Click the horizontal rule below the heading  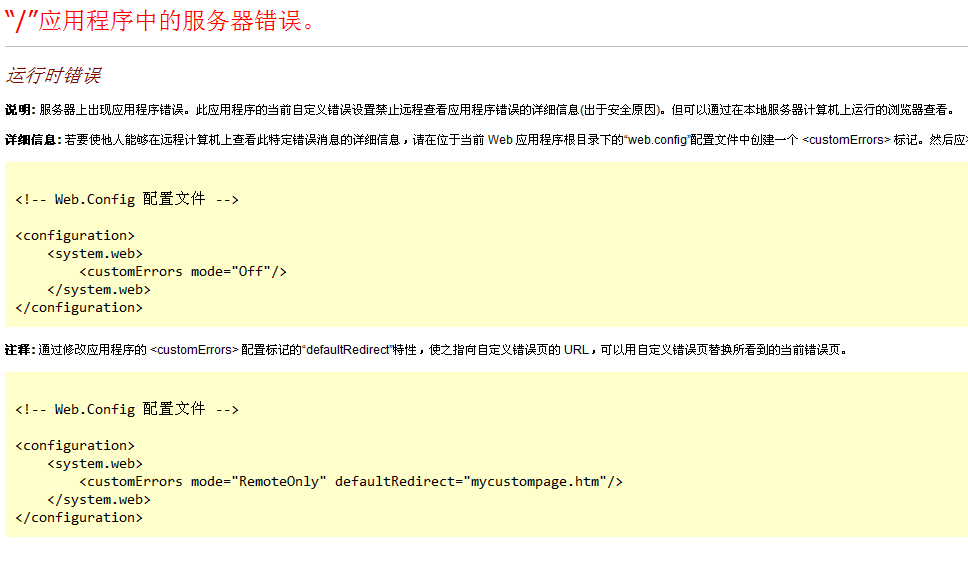coord(484,46)
